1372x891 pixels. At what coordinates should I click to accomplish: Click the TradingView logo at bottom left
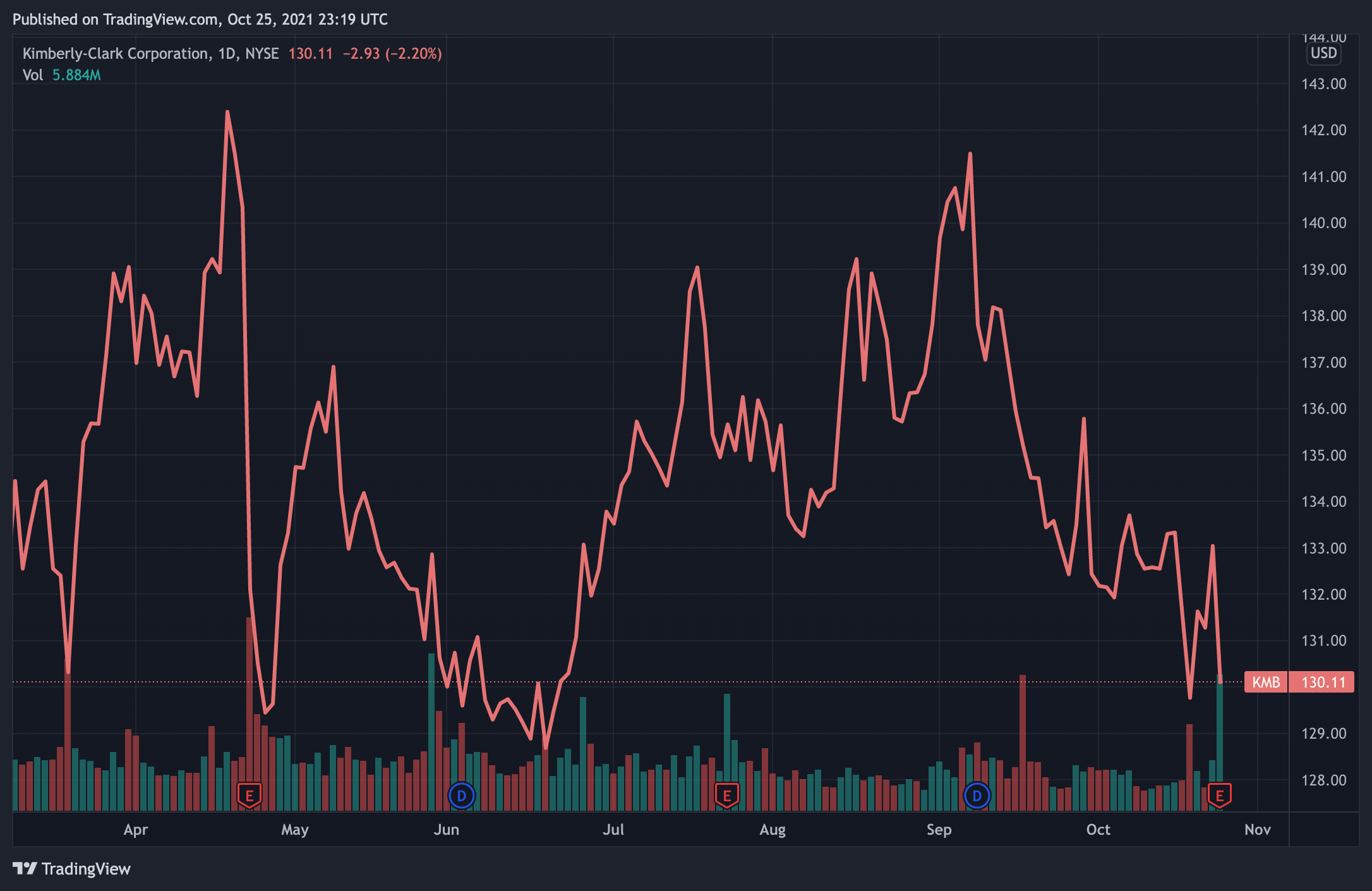tap(71, 869)
